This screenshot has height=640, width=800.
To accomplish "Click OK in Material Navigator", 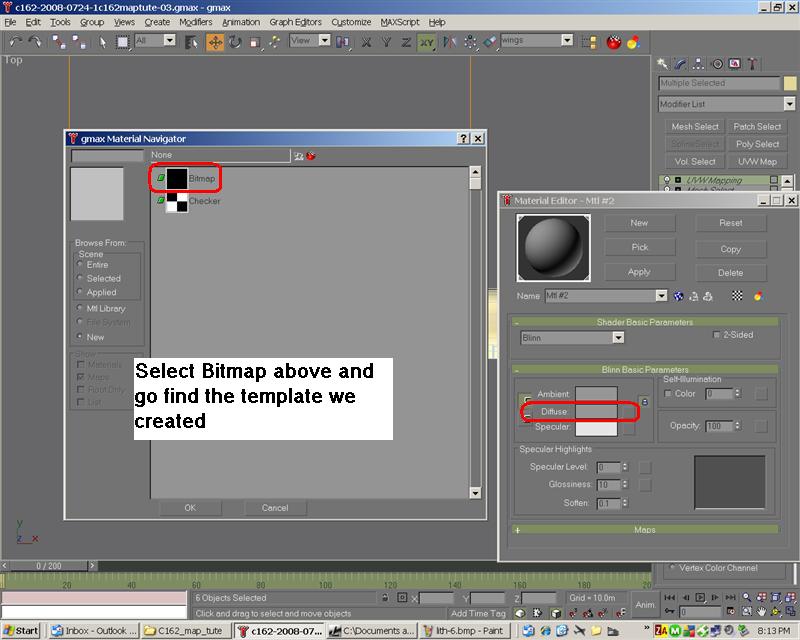I will point(190,508).
